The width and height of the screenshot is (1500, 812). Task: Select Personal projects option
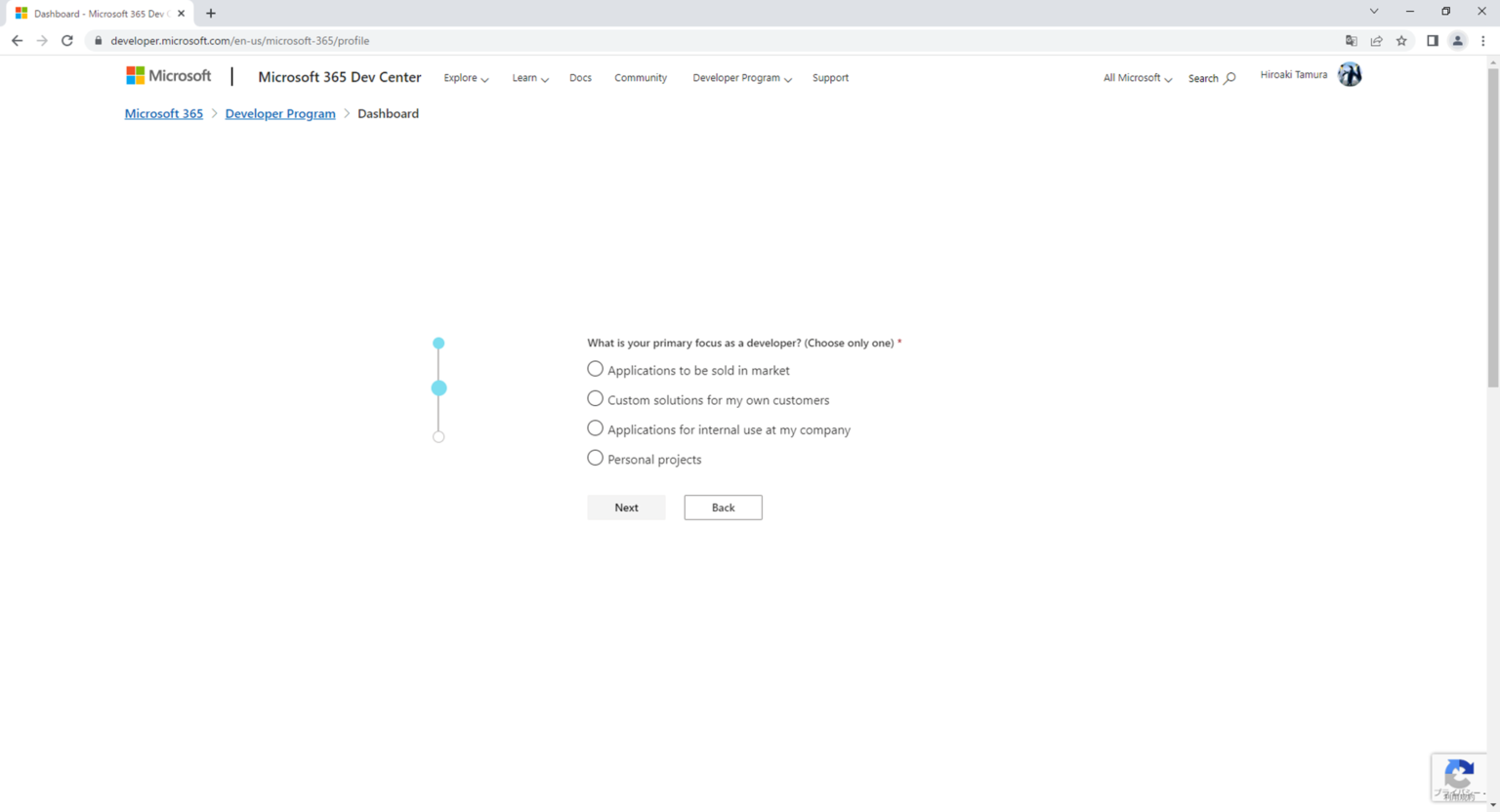click(x=595, y=458)
